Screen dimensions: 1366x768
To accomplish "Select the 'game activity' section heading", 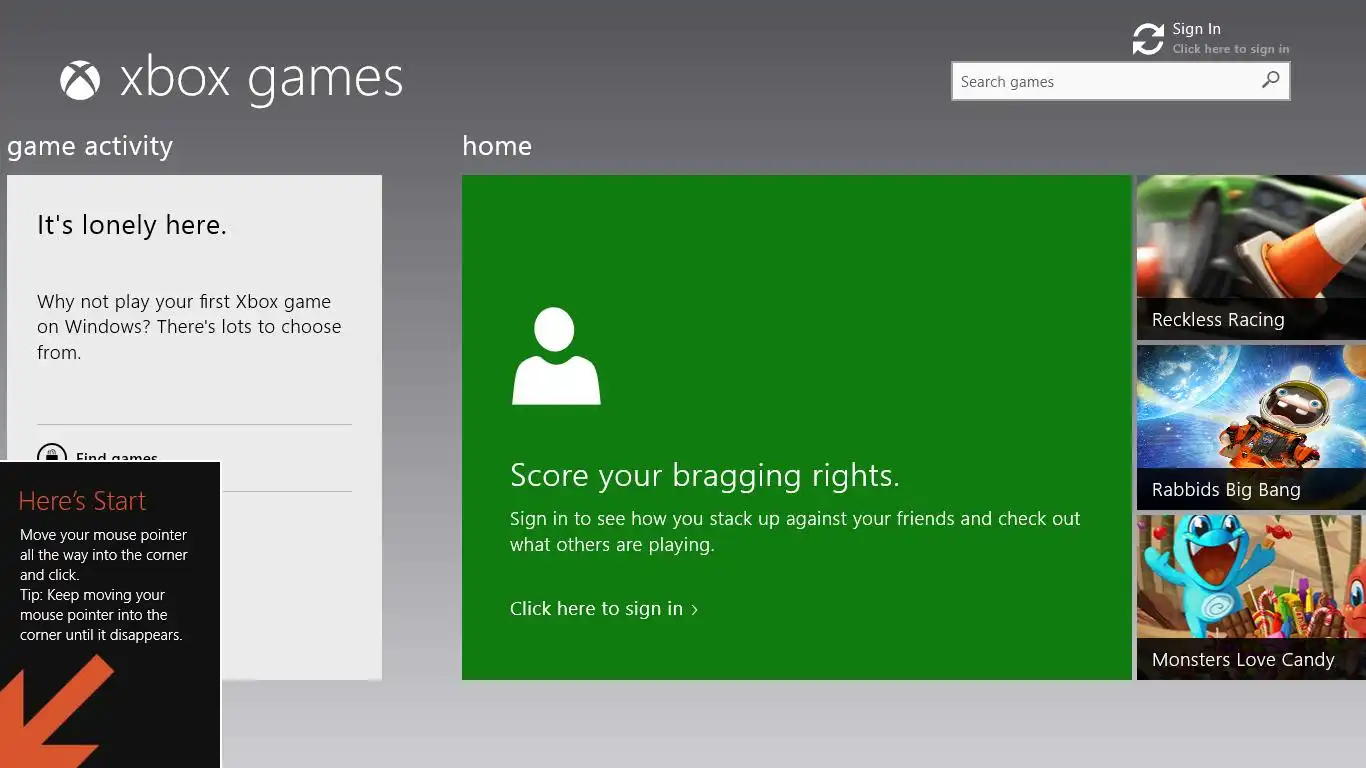I will (x=90, y=146).
